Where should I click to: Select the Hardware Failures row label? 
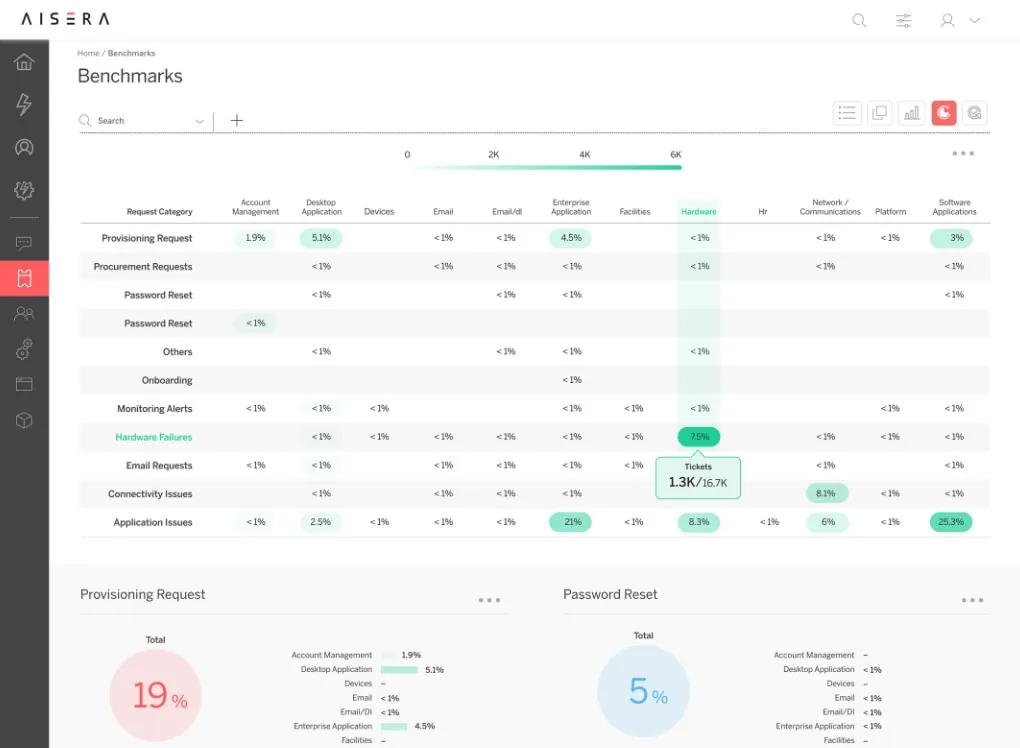point(153,437)
